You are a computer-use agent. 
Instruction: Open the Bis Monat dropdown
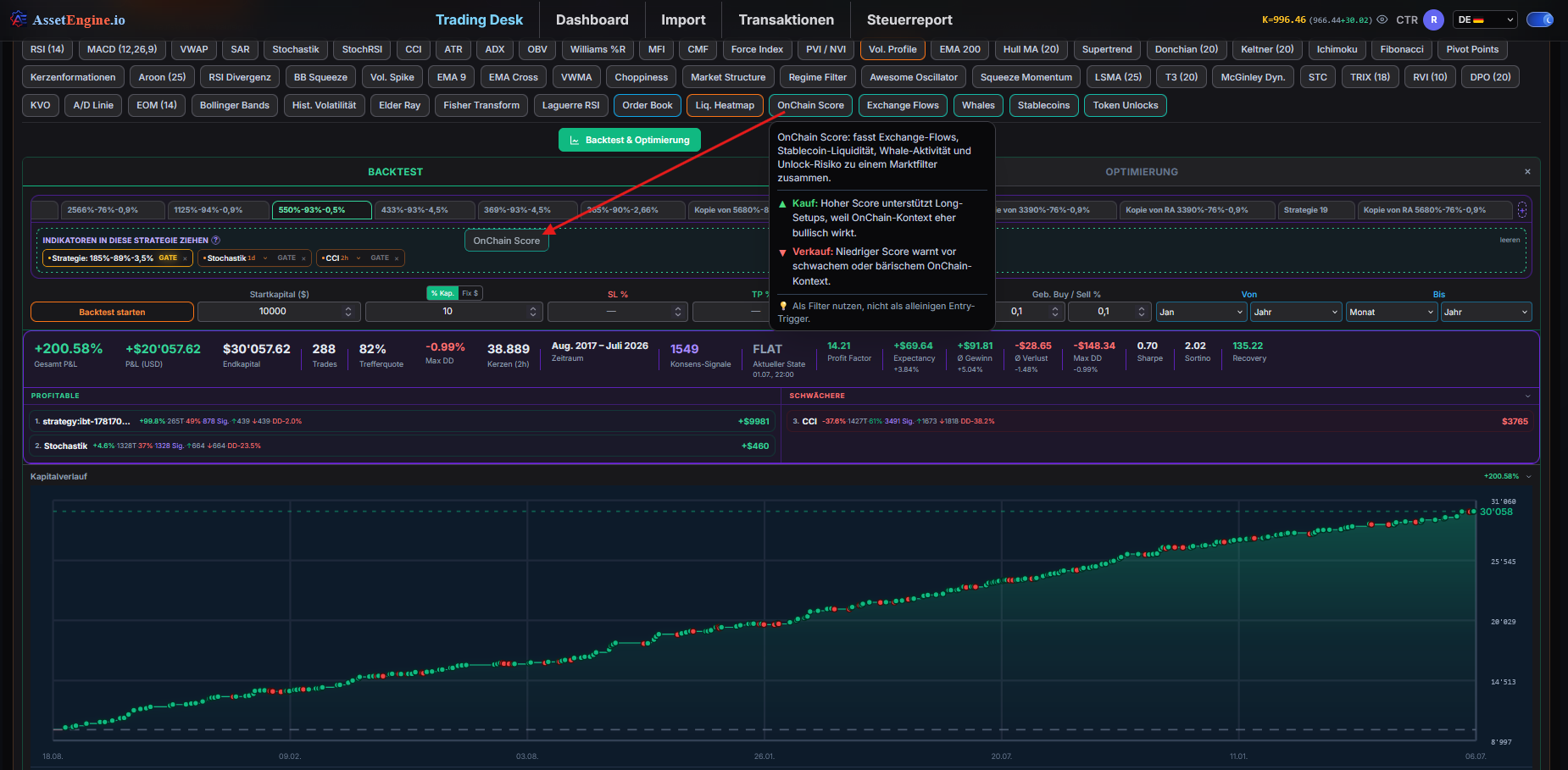click(x=1391, y=312)
